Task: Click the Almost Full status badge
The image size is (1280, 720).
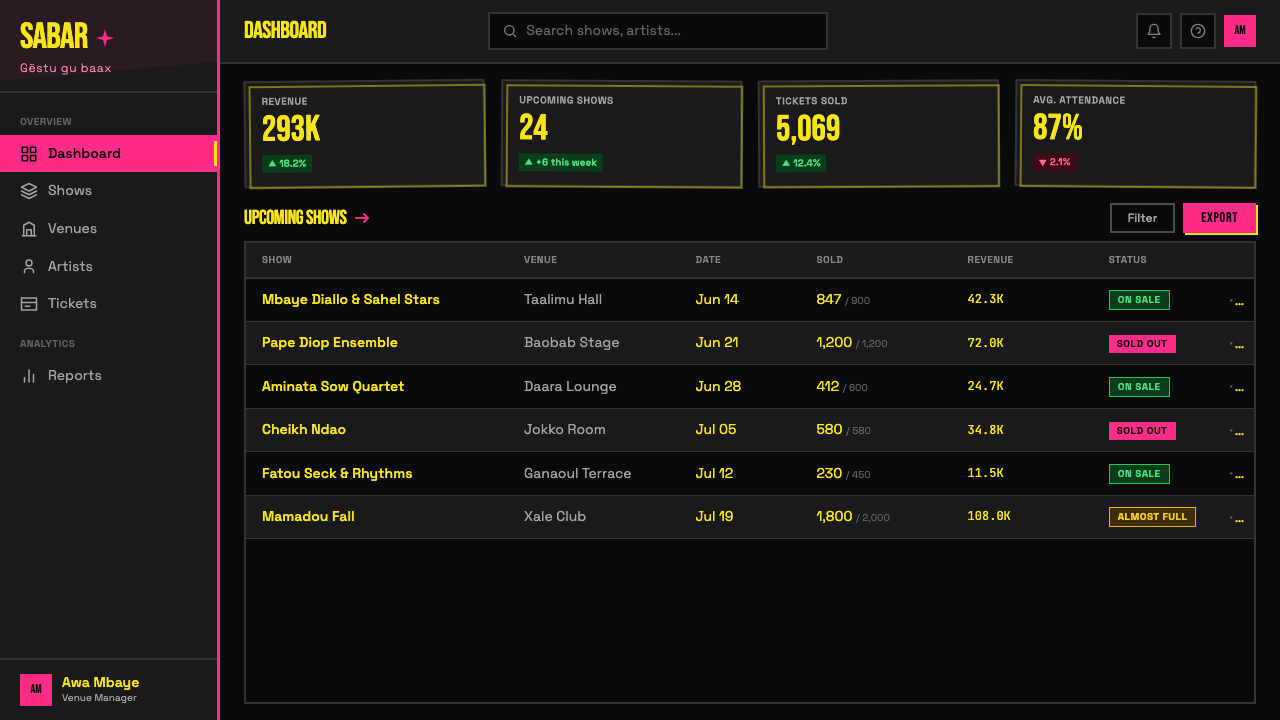Action: click(x=1152, y=517)
